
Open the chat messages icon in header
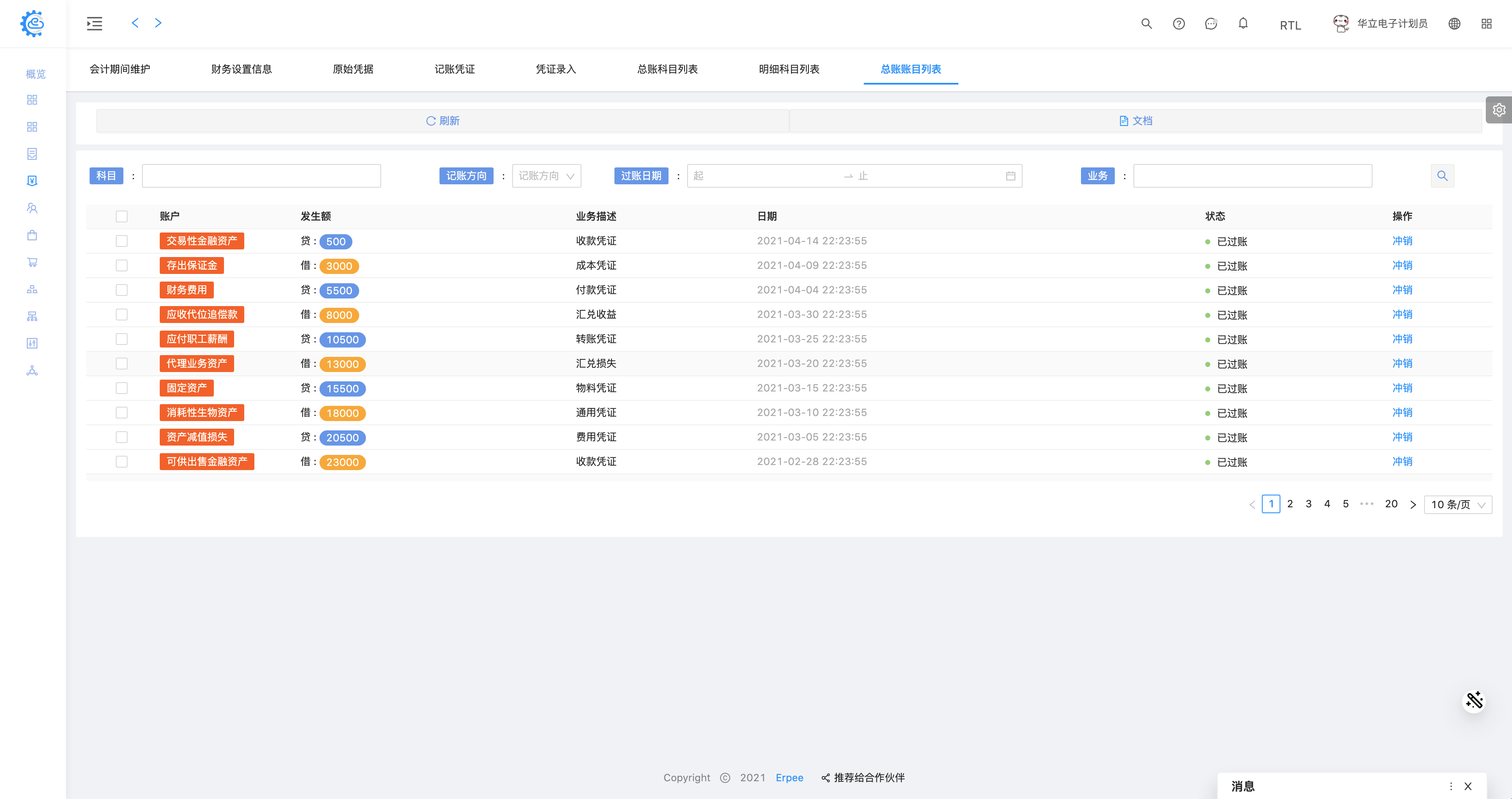click(x=1210, y=24)
